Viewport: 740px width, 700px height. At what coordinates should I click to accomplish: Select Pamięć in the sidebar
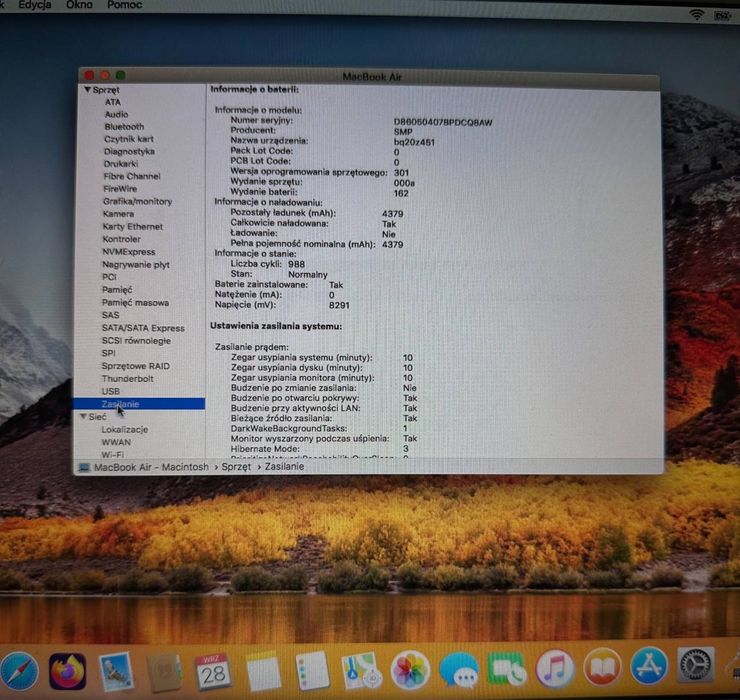(117, 290)
